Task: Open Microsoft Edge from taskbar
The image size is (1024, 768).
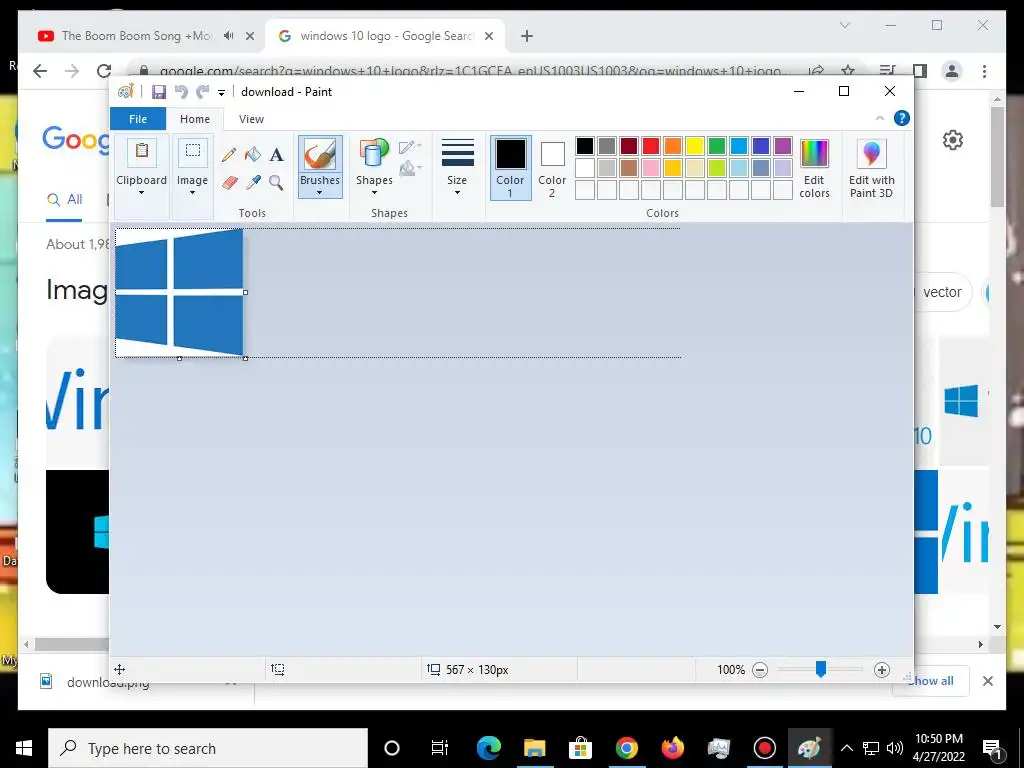Action: tap(488, 748)
